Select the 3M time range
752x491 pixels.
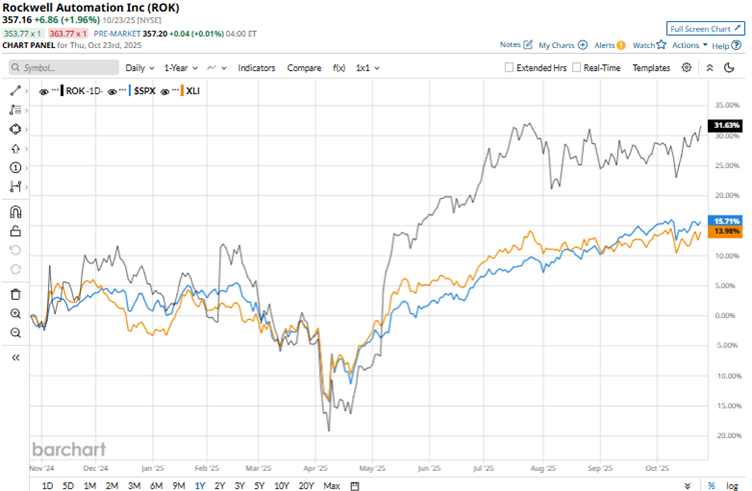134,486
